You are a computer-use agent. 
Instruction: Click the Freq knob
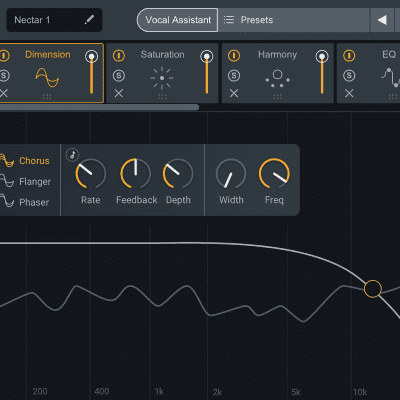274,174
